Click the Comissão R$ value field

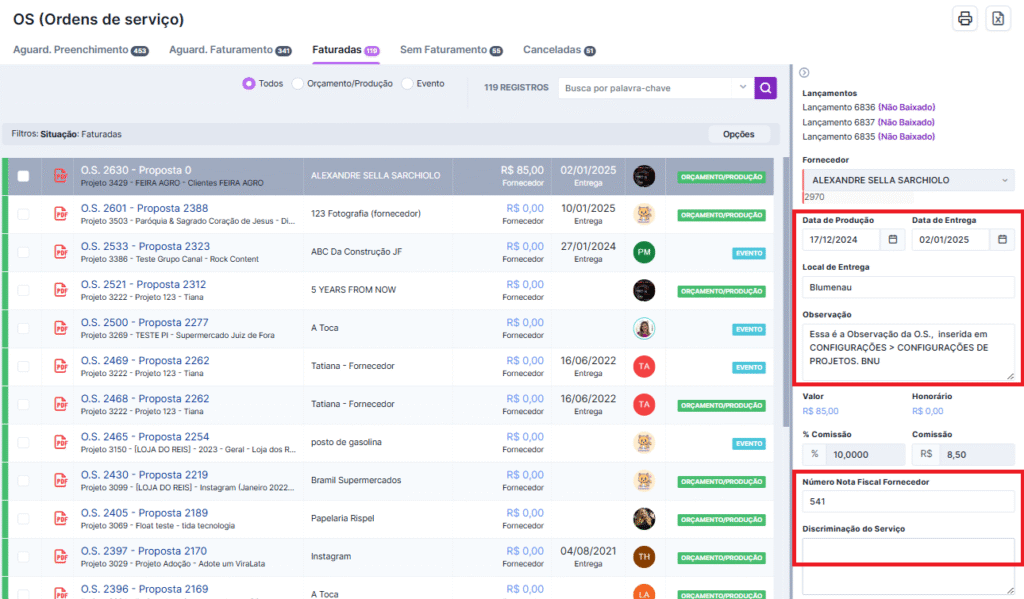(x=977, y=455)
